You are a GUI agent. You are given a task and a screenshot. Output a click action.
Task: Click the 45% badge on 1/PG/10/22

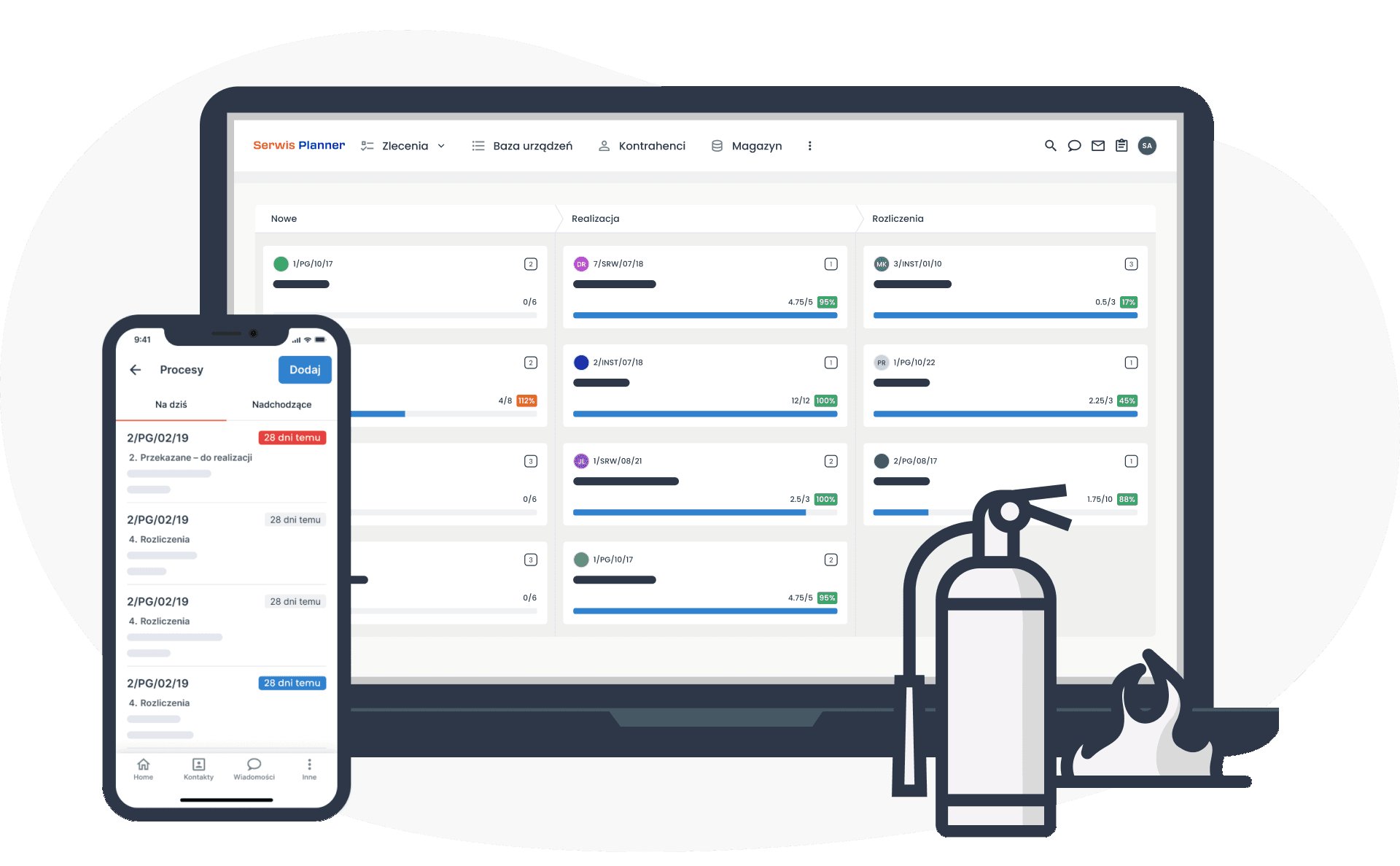(1127, 401)
